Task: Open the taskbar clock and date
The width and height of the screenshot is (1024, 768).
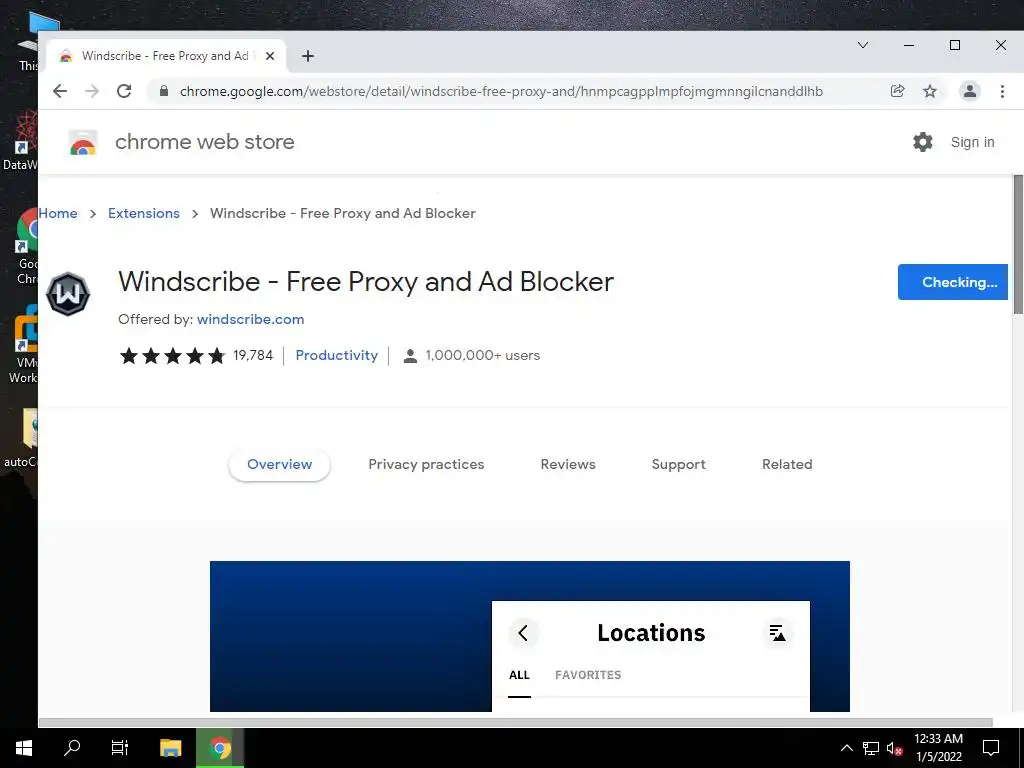Action: pos(938,748)
